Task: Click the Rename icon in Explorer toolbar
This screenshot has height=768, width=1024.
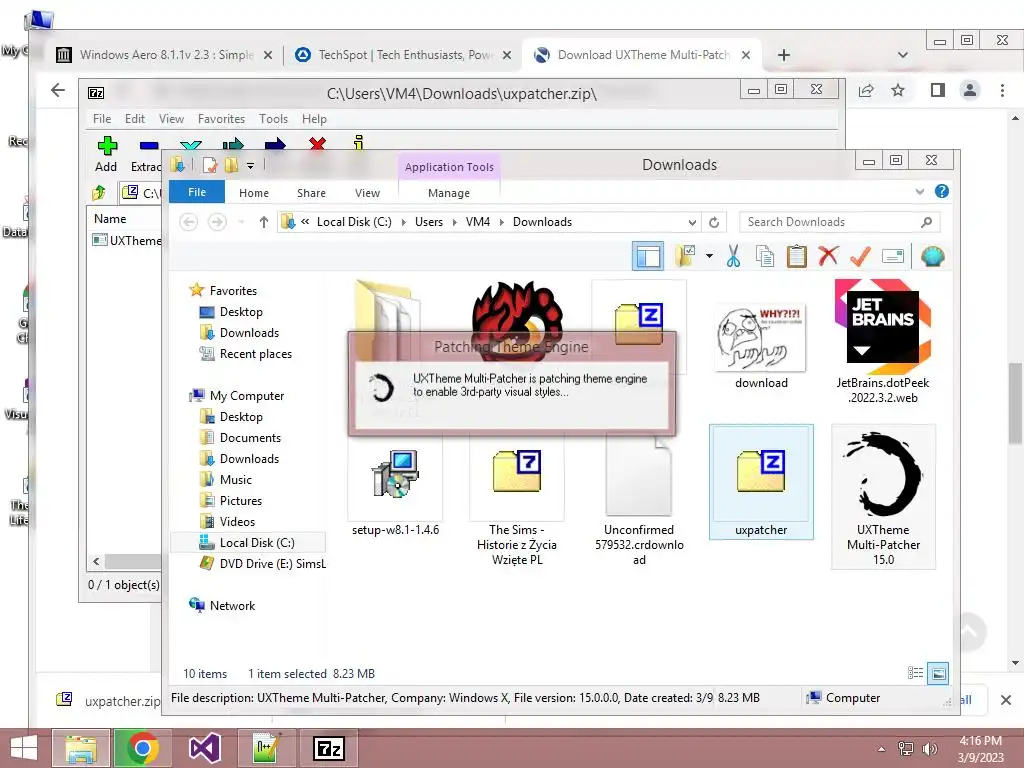Action: pos(893,256)
